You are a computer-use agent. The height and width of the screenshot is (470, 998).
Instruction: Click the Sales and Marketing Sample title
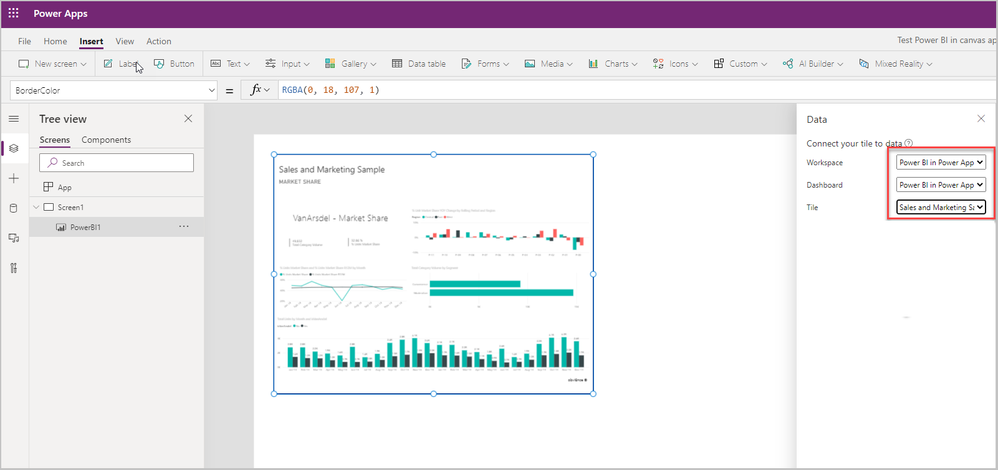[332, 169]
